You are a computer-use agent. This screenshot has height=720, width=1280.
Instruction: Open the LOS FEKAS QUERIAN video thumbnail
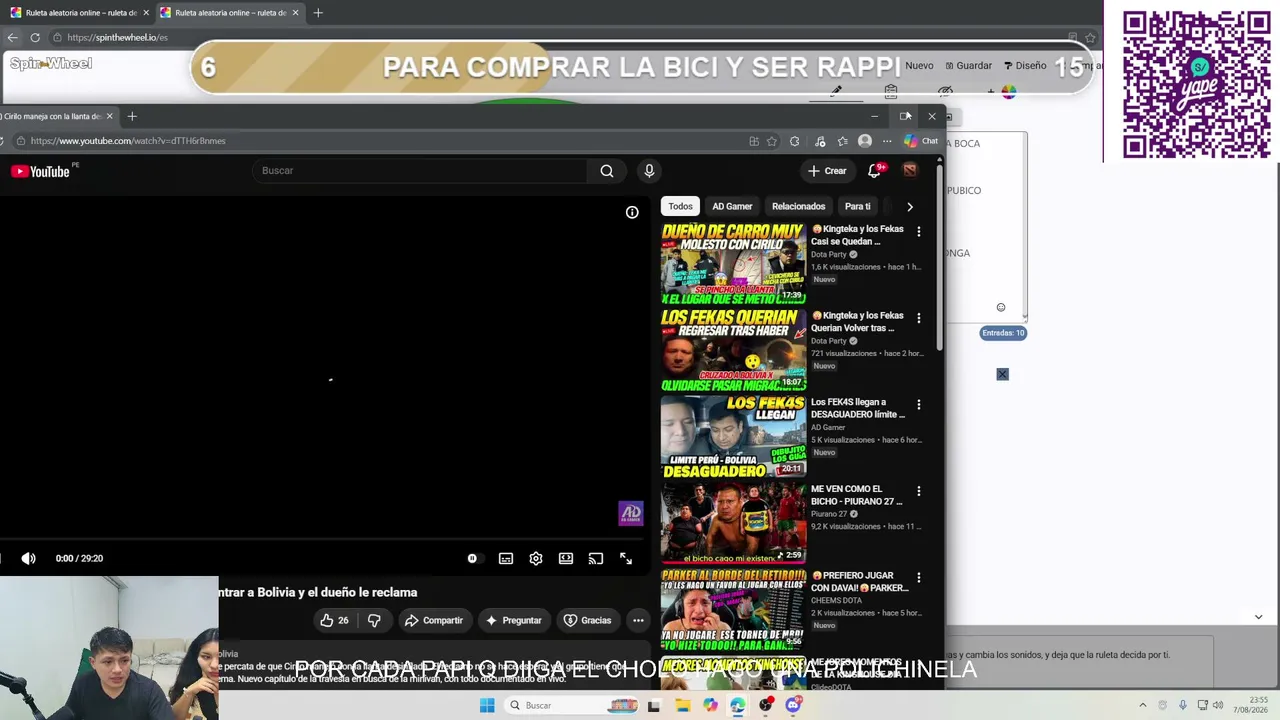733,350
